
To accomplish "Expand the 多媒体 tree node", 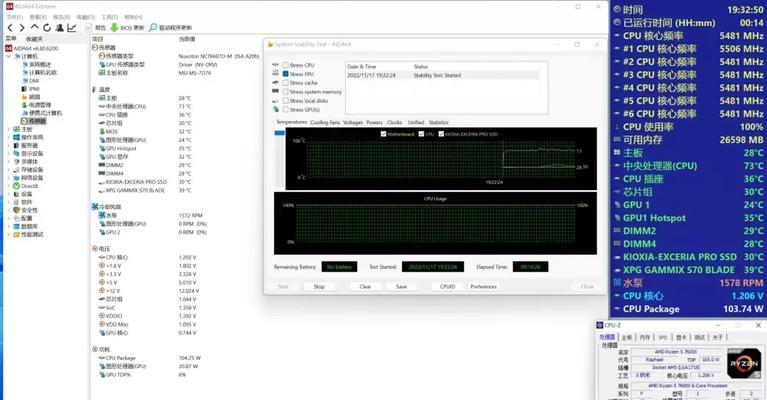I will [8, 161].
